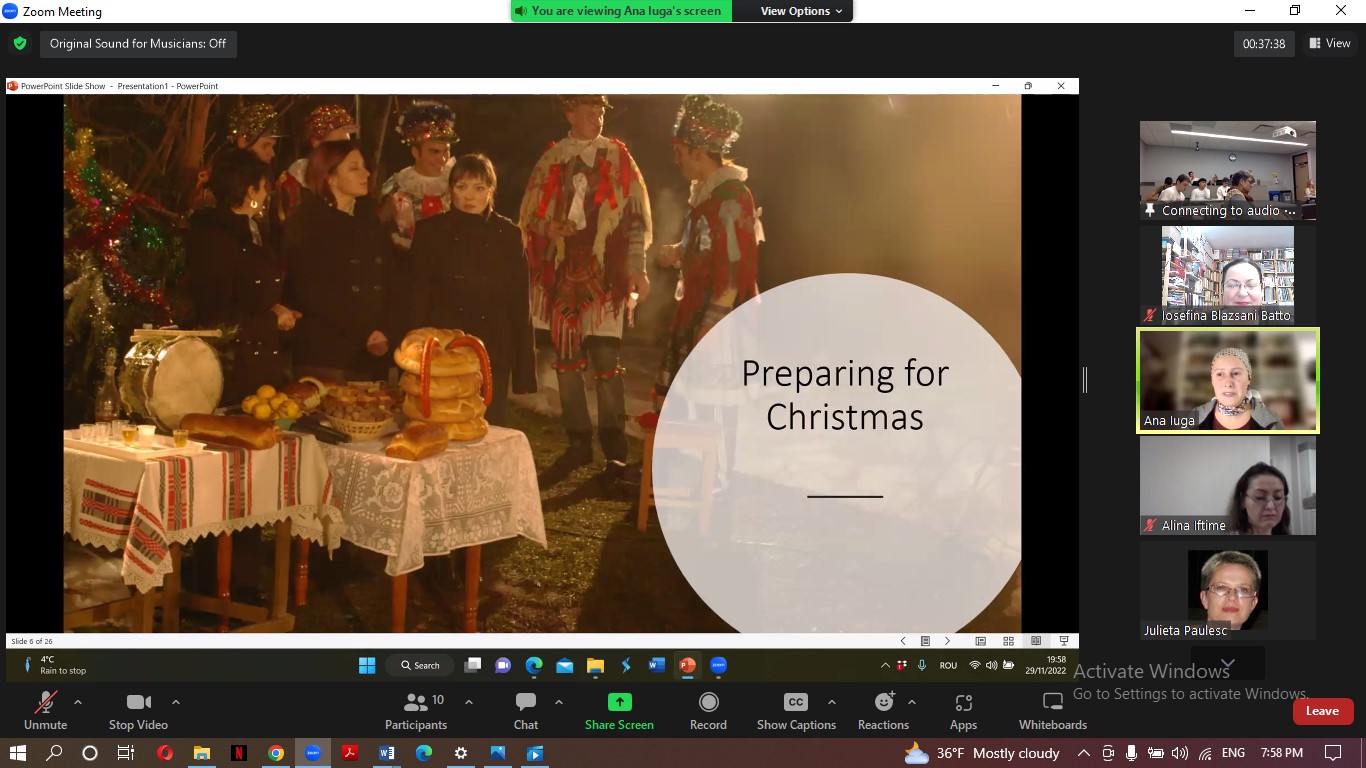Open Opera browser from local taskbar
The width and height of the screenshot is (1366, 768).
pos(165,753)
